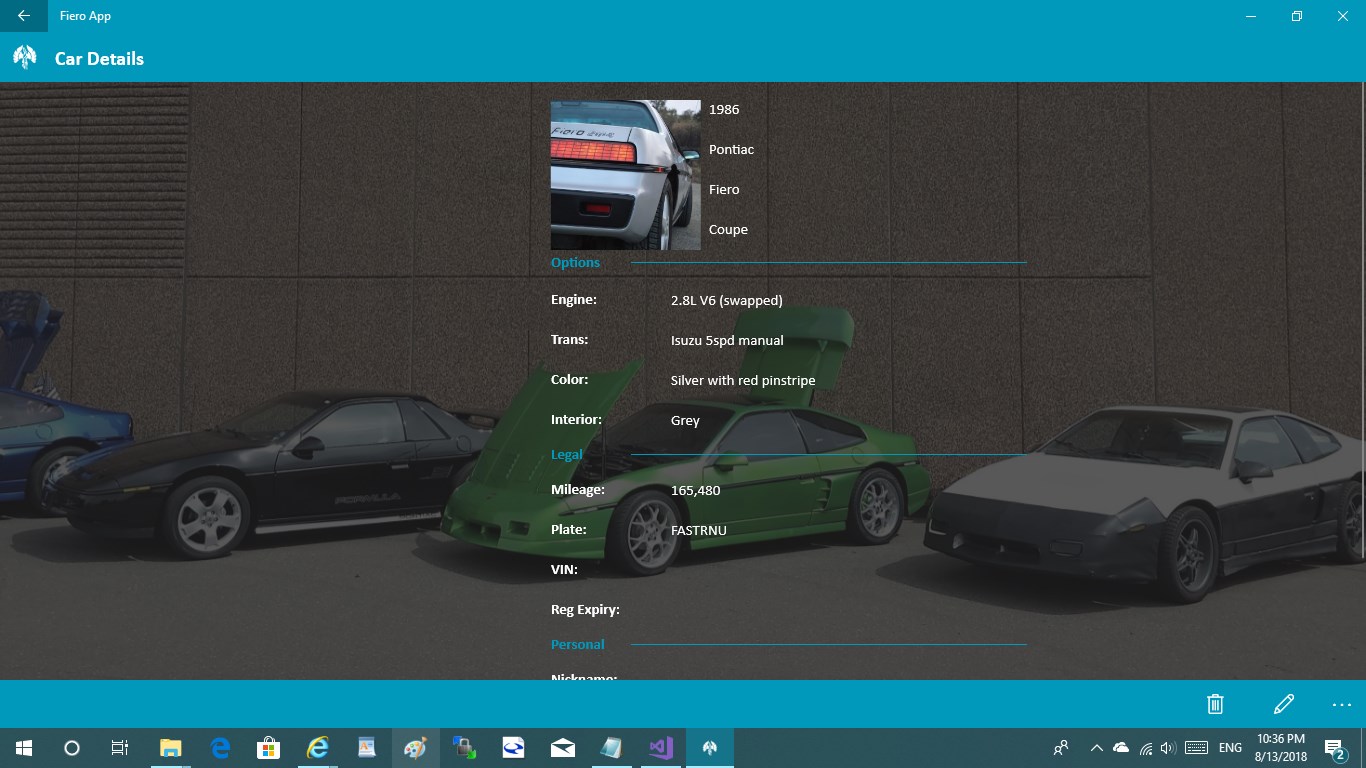The image size is (1366, 768).
Task: Open the People icon in system tray
Action: pyautogui.click(x=1061, y=748)
